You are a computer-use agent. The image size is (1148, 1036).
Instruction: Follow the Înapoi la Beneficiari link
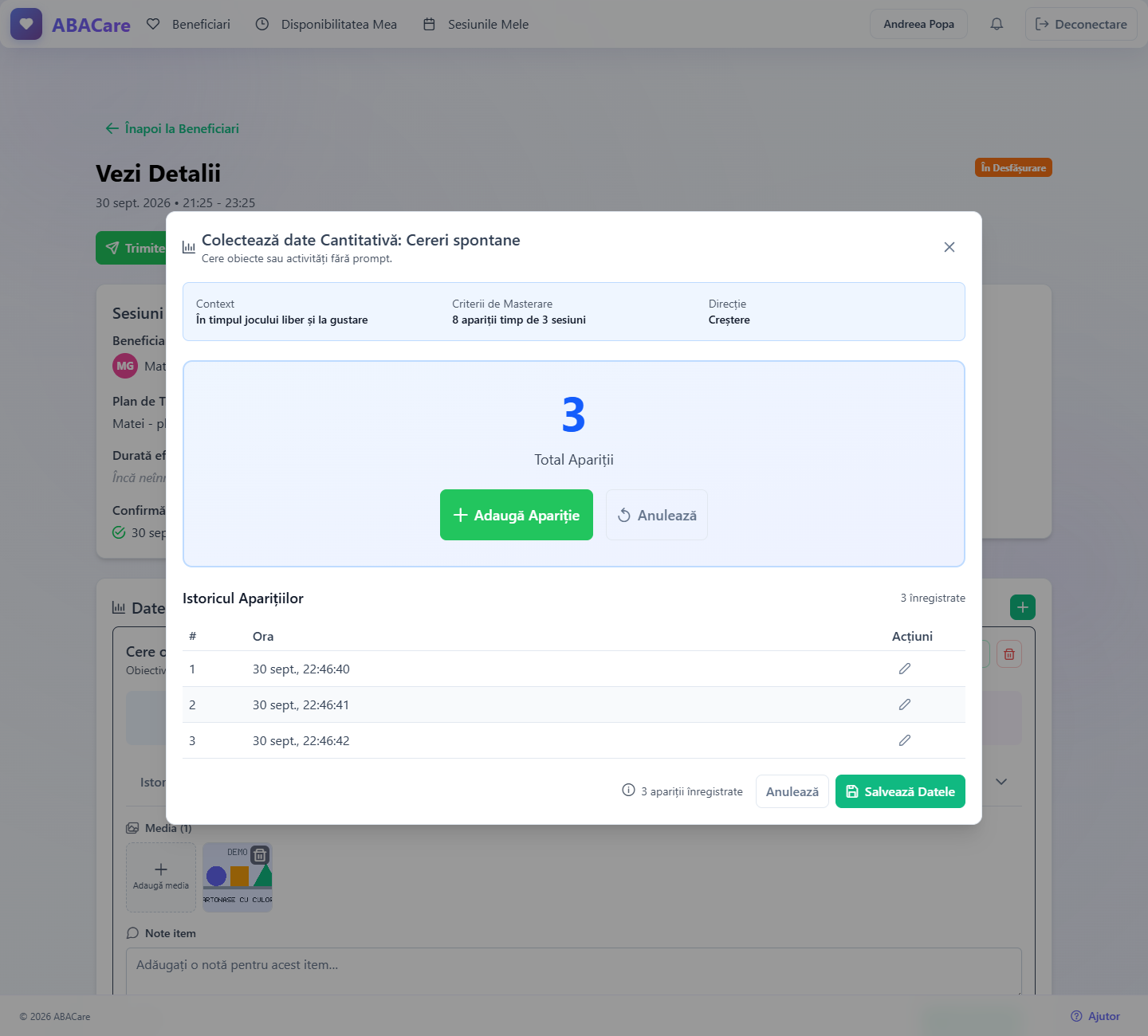tap(172, 128)
